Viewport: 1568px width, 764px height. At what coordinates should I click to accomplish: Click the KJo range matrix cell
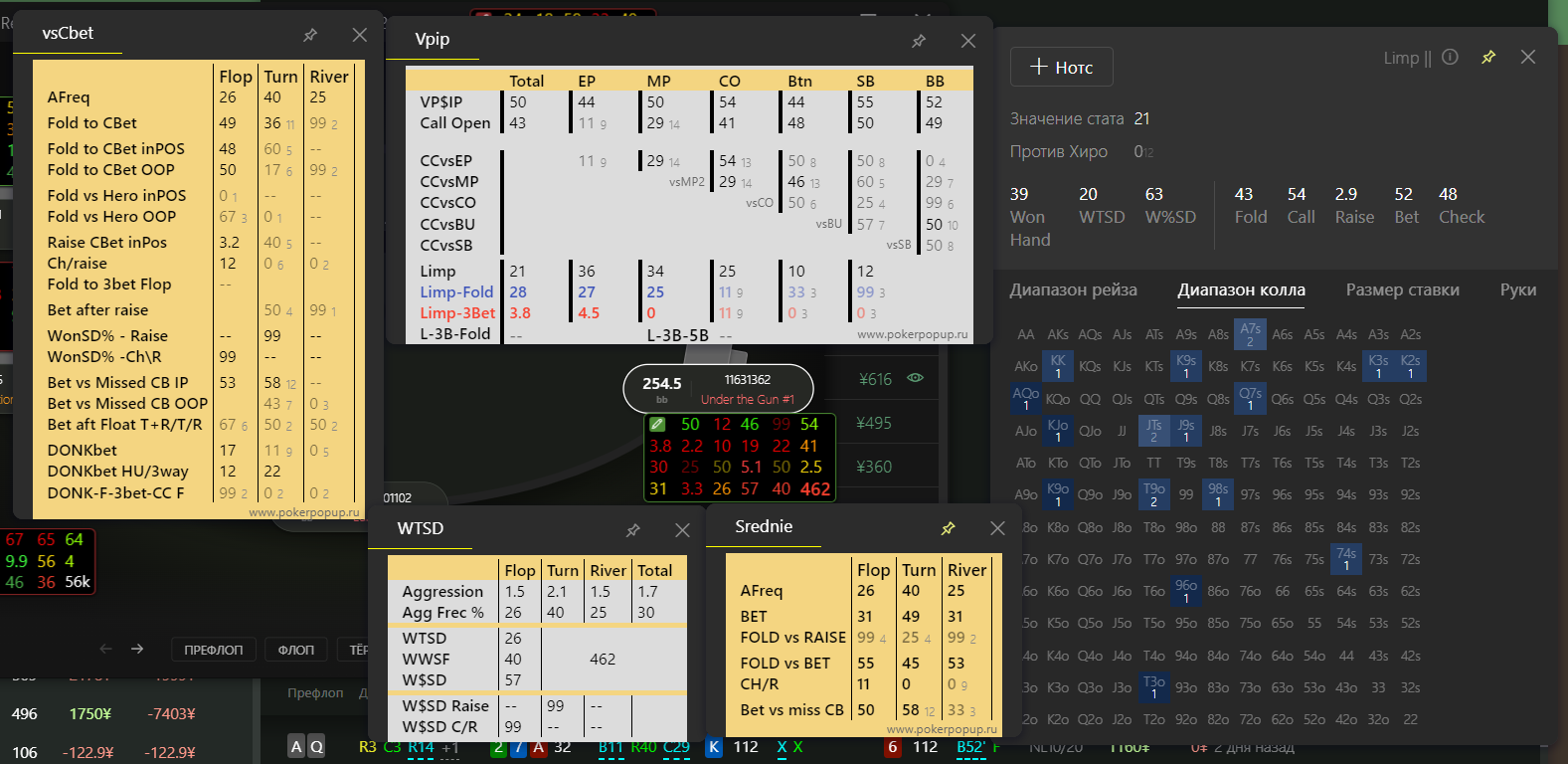1058,430
